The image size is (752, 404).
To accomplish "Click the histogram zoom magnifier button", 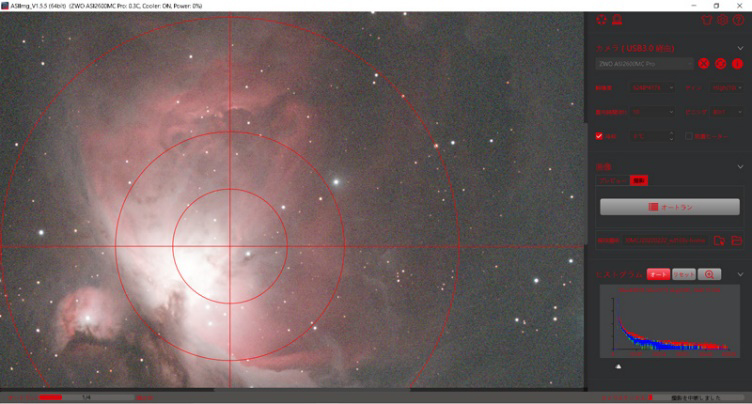I will pos(709,274).
